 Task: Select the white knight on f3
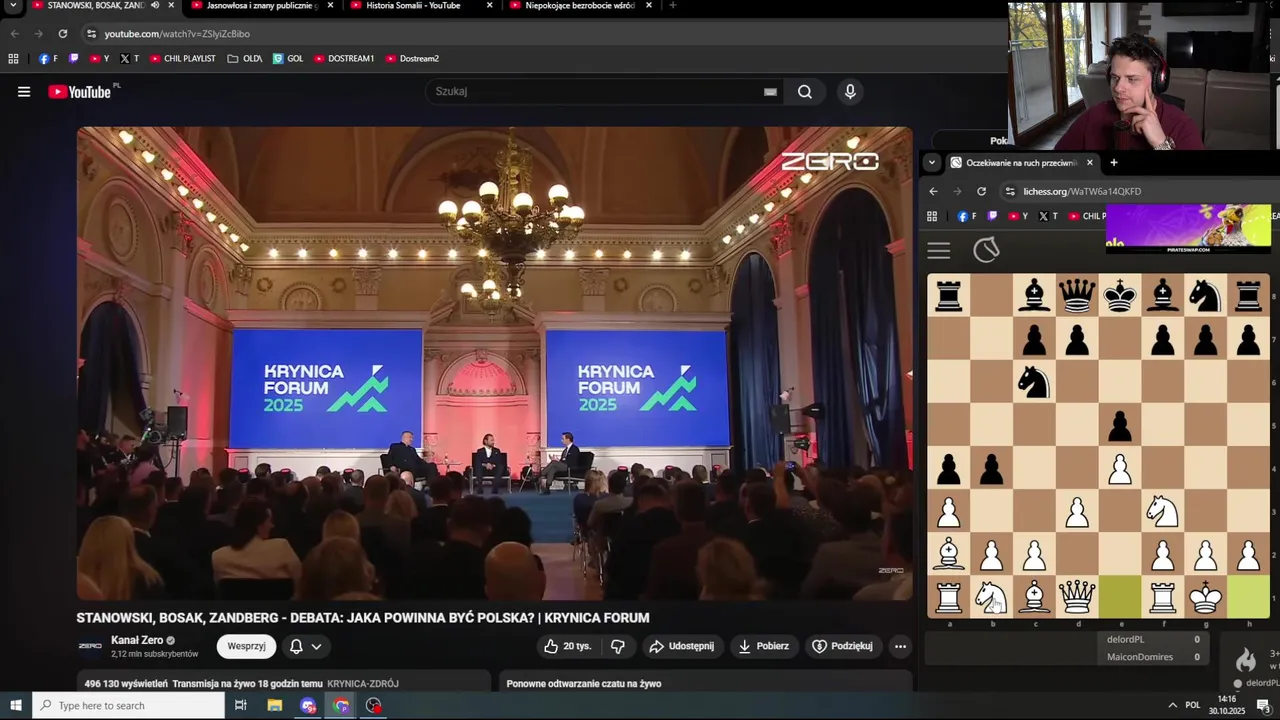(x=1162, y=510)
